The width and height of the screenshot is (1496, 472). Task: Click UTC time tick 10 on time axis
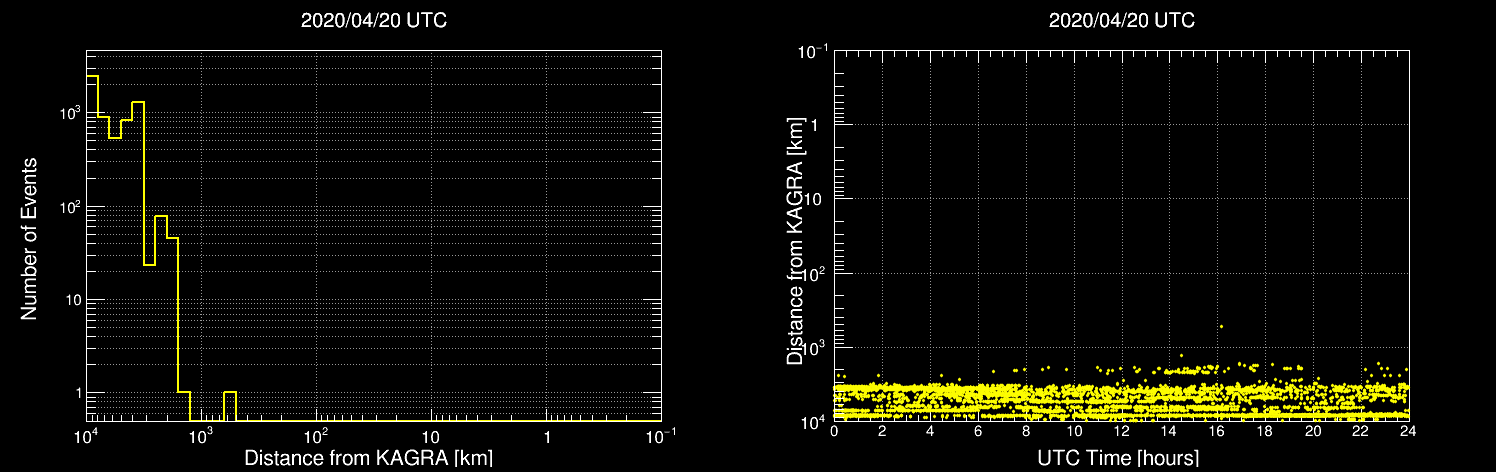pyautogui.click(x=1074, y=431)
